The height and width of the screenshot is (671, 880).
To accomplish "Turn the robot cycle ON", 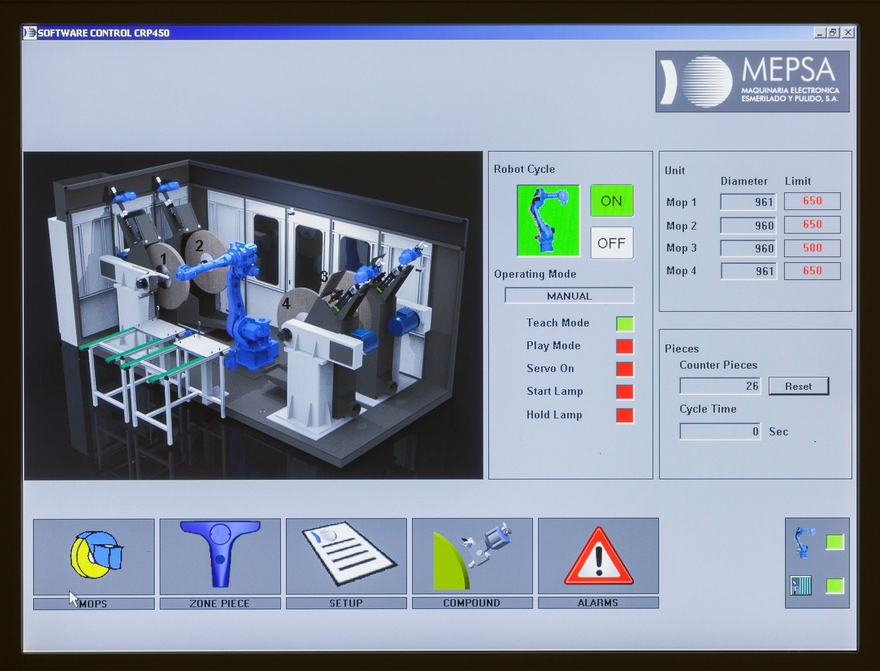I will 611,201.
